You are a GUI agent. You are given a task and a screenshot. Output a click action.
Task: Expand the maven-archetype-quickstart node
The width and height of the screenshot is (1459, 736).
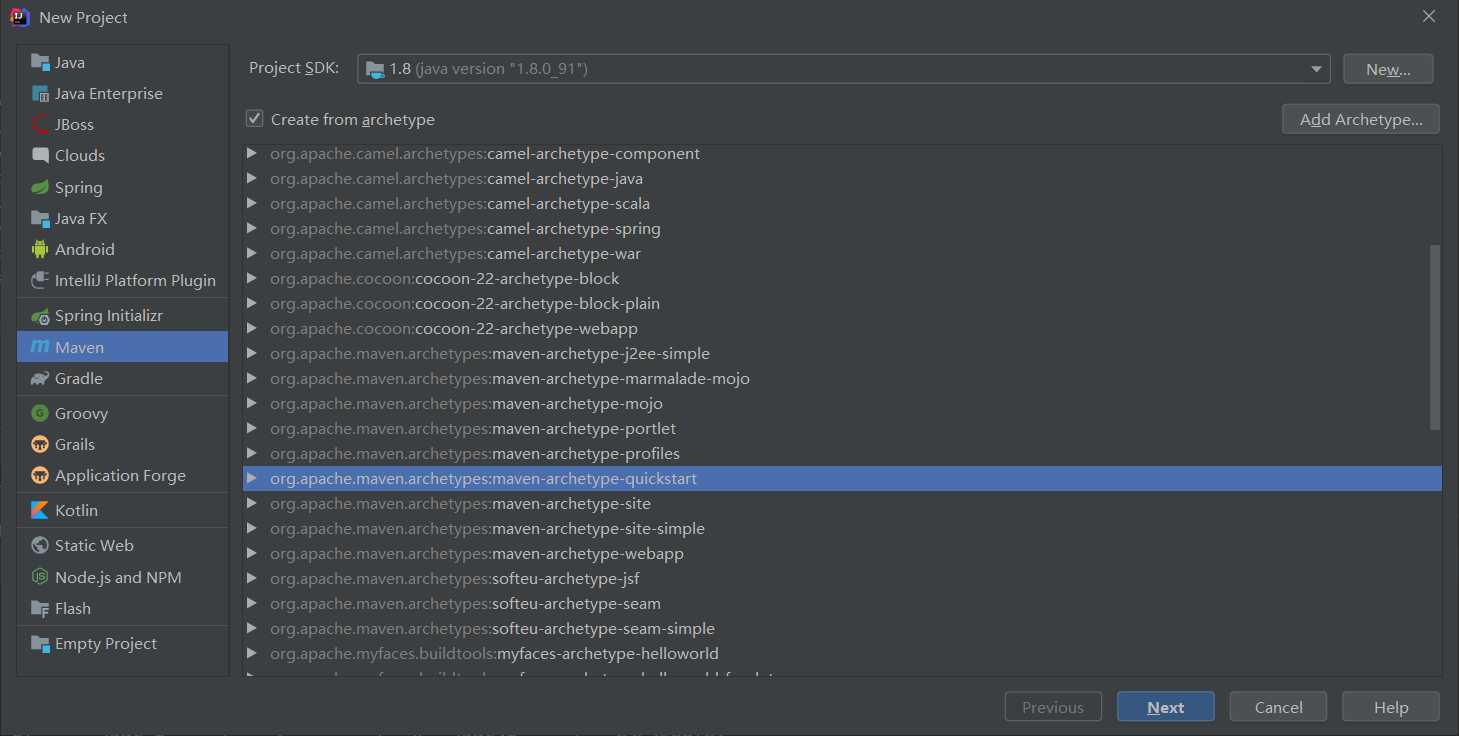[x=252, y=478]
